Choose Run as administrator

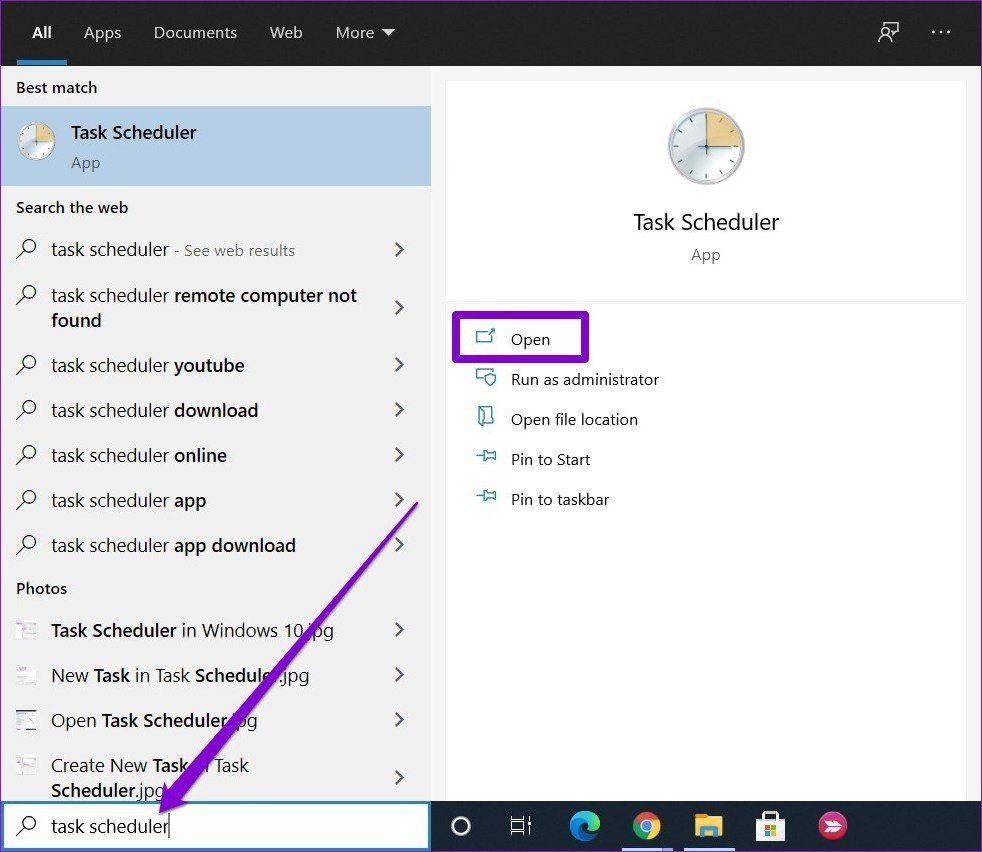click(584, 380)
